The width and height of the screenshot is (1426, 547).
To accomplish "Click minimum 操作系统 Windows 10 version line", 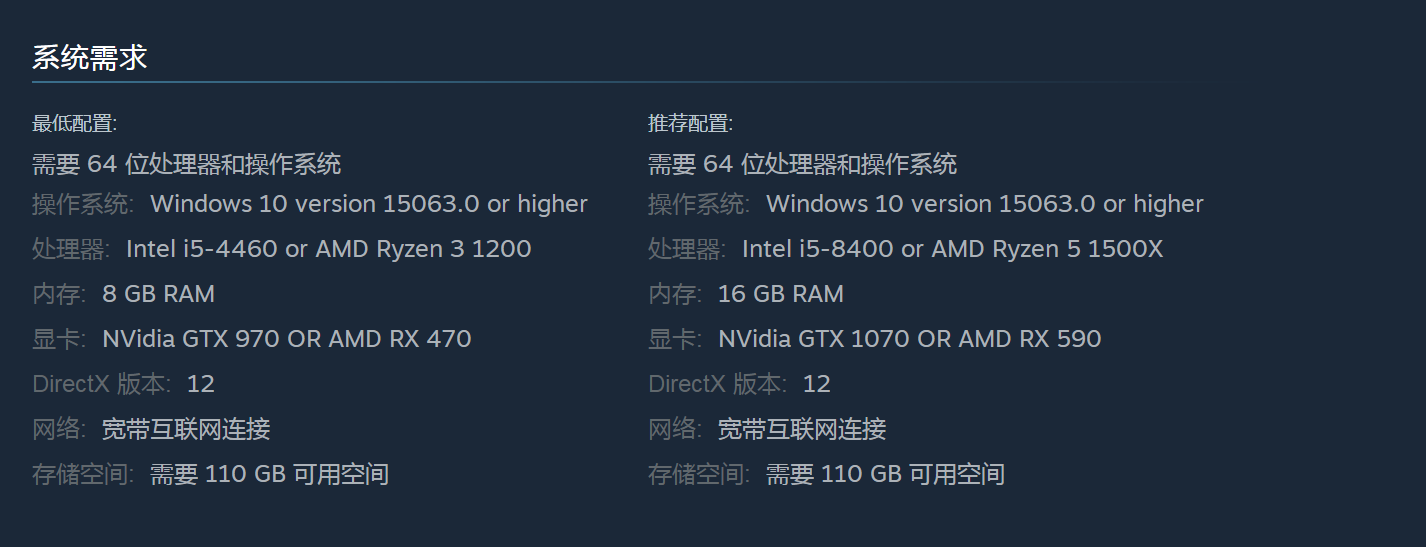I will coord(310,204).
